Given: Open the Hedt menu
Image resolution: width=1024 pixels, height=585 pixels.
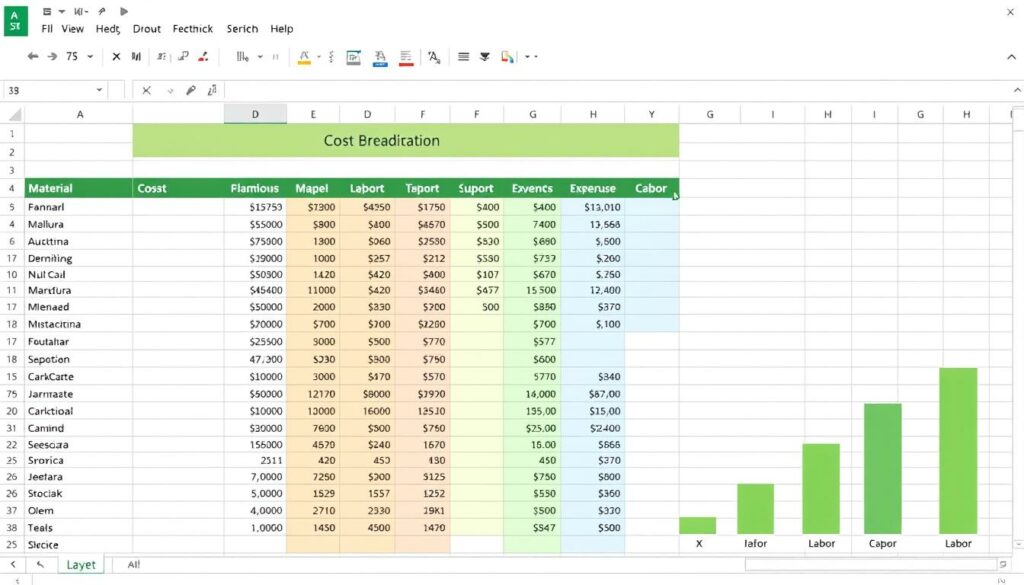Looking at the screenshot, I should [108, 29].
